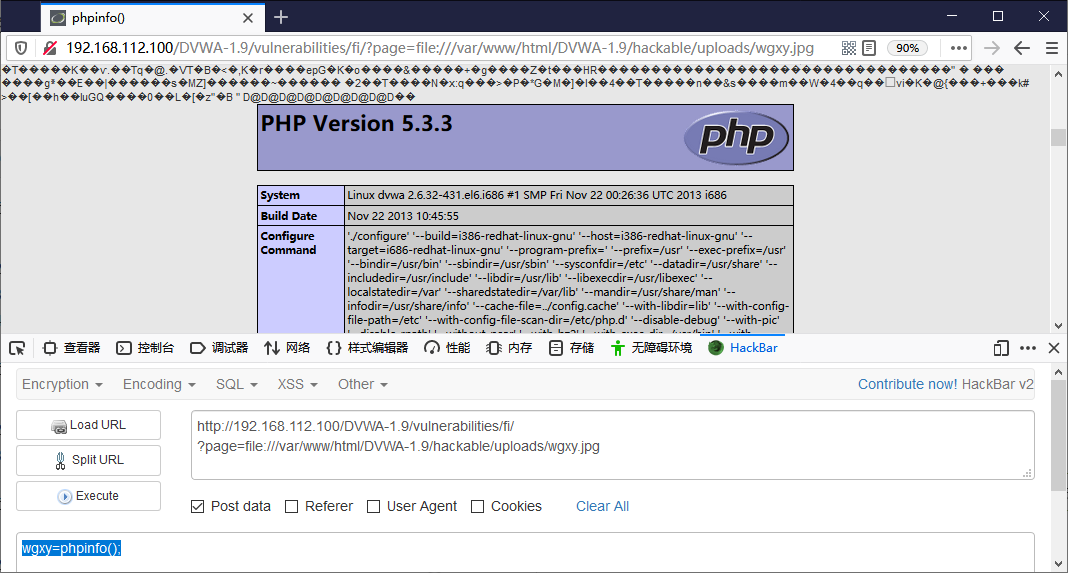Toggle reader view icon
This screenshot has height=573, width=1068.
point(869,48)
